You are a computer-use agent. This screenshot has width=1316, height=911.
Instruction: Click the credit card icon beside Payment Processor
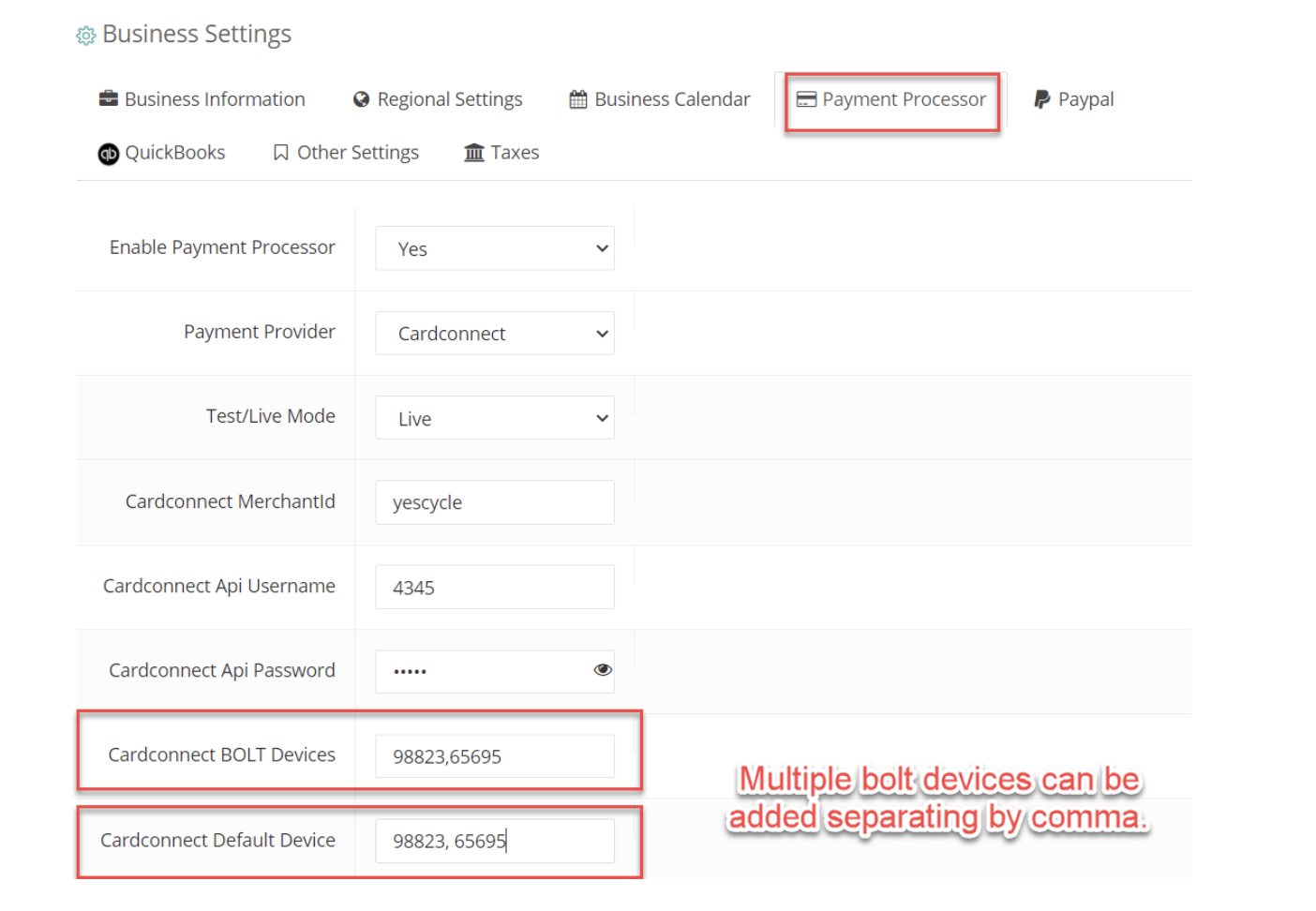(x=806, y=99)
